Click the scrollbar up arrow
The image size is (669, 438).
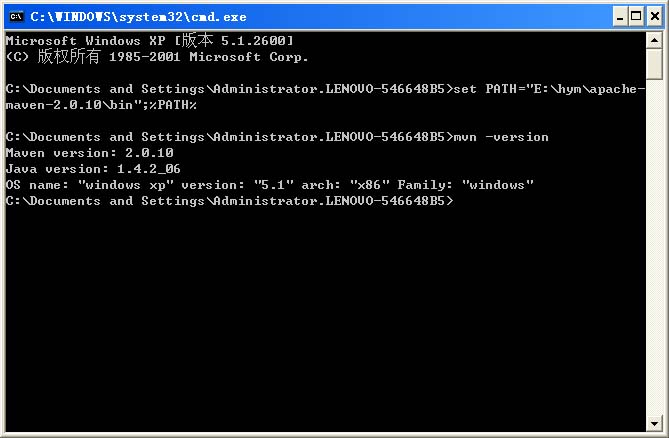pyautogui.click(x=654, y=41)
